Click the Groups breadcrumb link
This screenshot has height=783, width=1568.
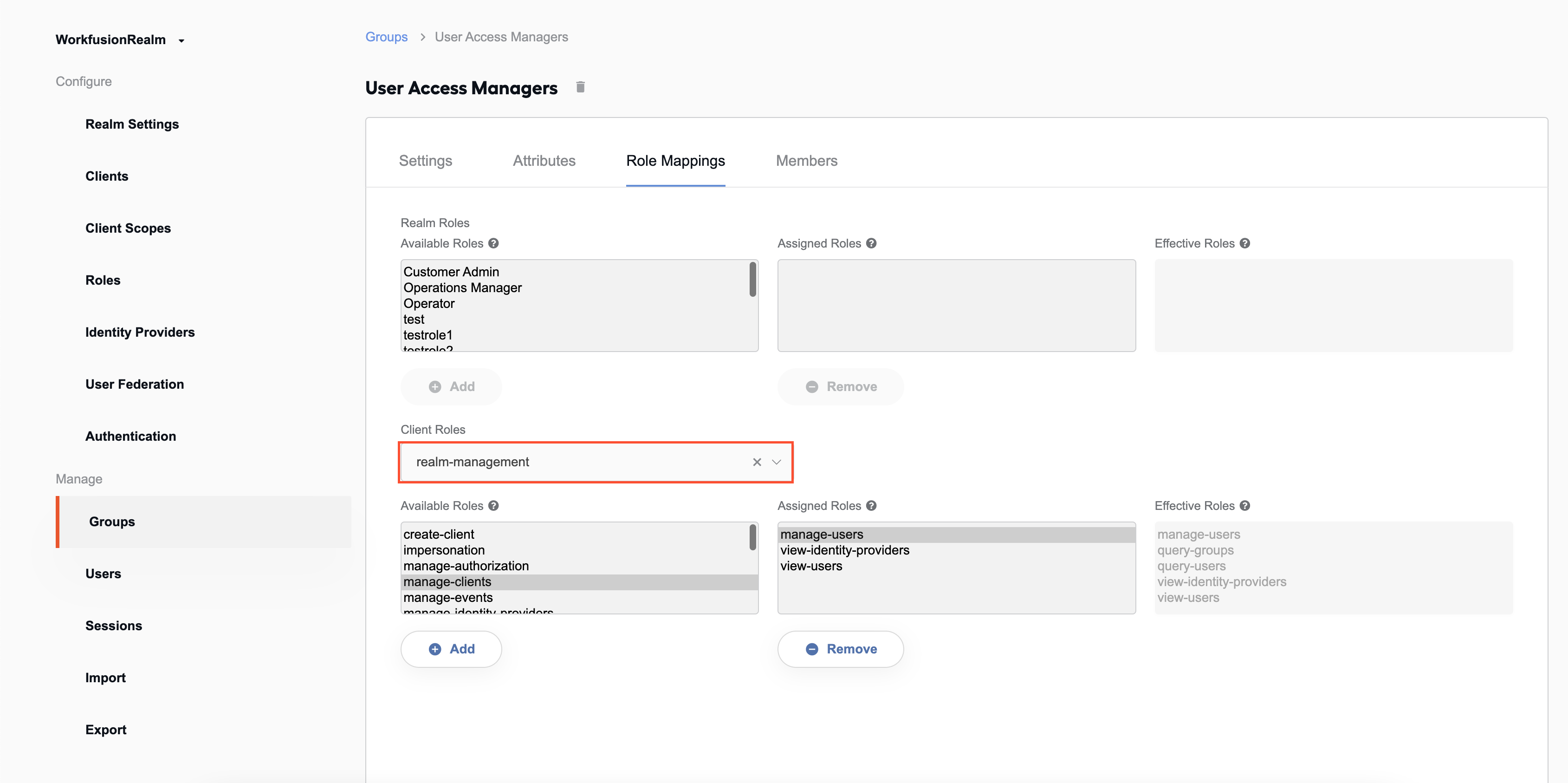tap(387, 37)
